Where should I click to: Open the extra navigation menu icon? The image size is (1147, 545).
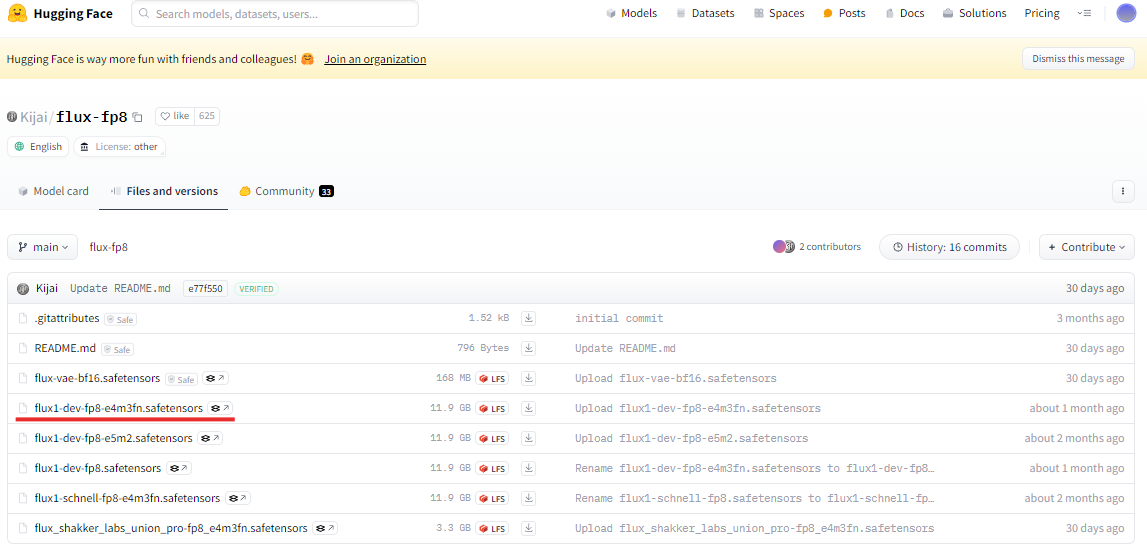point(1085,13)
